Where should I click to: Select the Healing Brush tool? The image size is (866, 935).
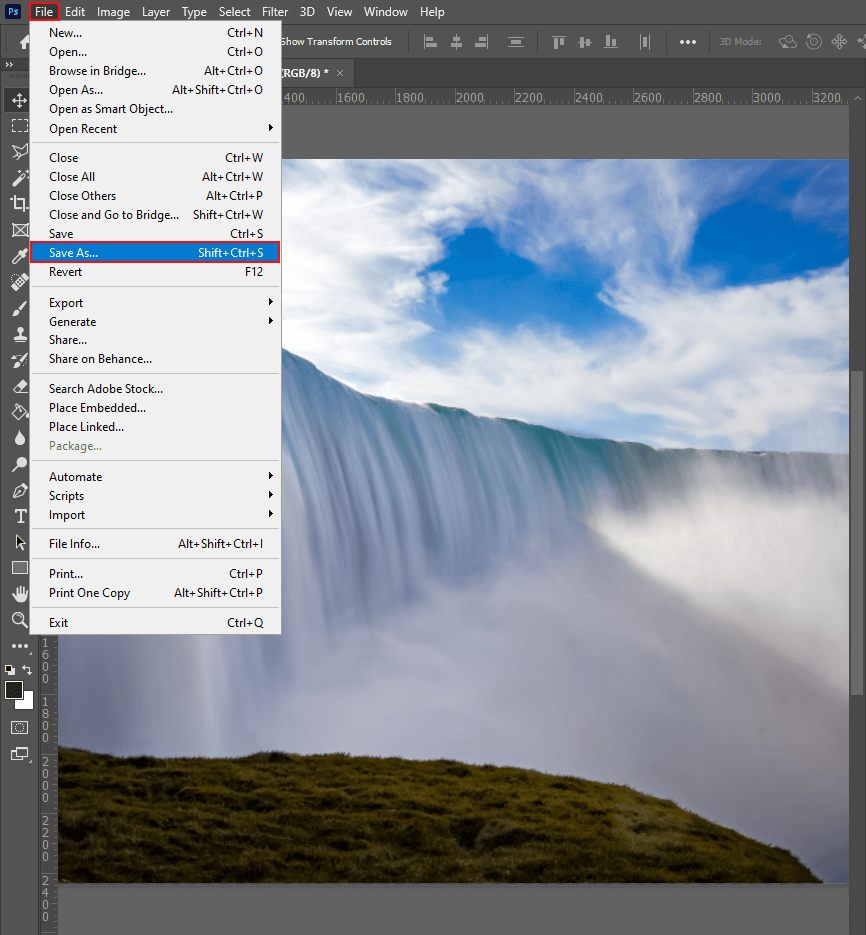(19, 282)
